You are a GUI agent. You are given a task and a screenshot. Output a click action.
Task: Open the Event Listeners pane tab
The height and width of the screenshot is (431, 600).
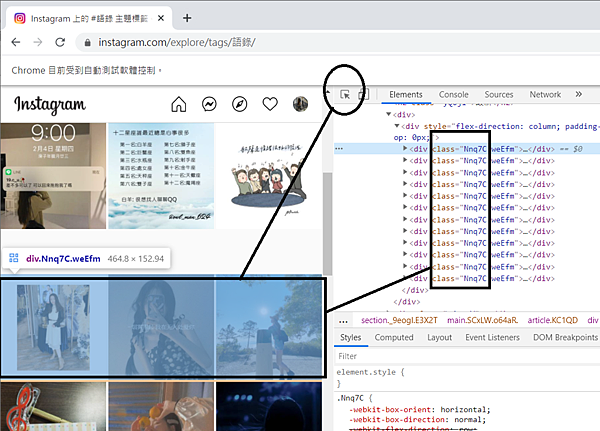[x=492, y=338]
